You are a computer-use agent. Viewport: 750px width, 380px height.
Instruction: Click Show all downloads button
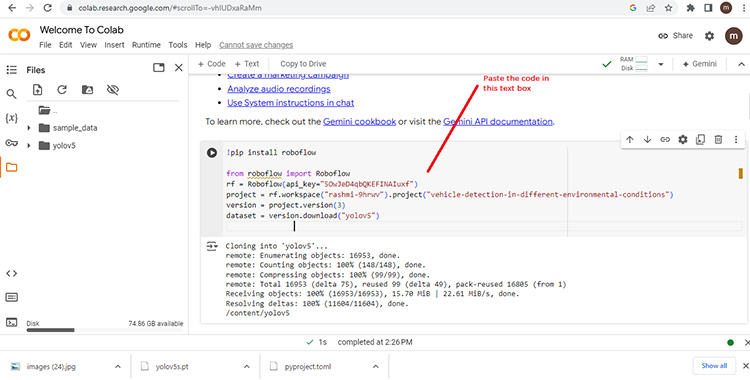click(x=714, y=366)
